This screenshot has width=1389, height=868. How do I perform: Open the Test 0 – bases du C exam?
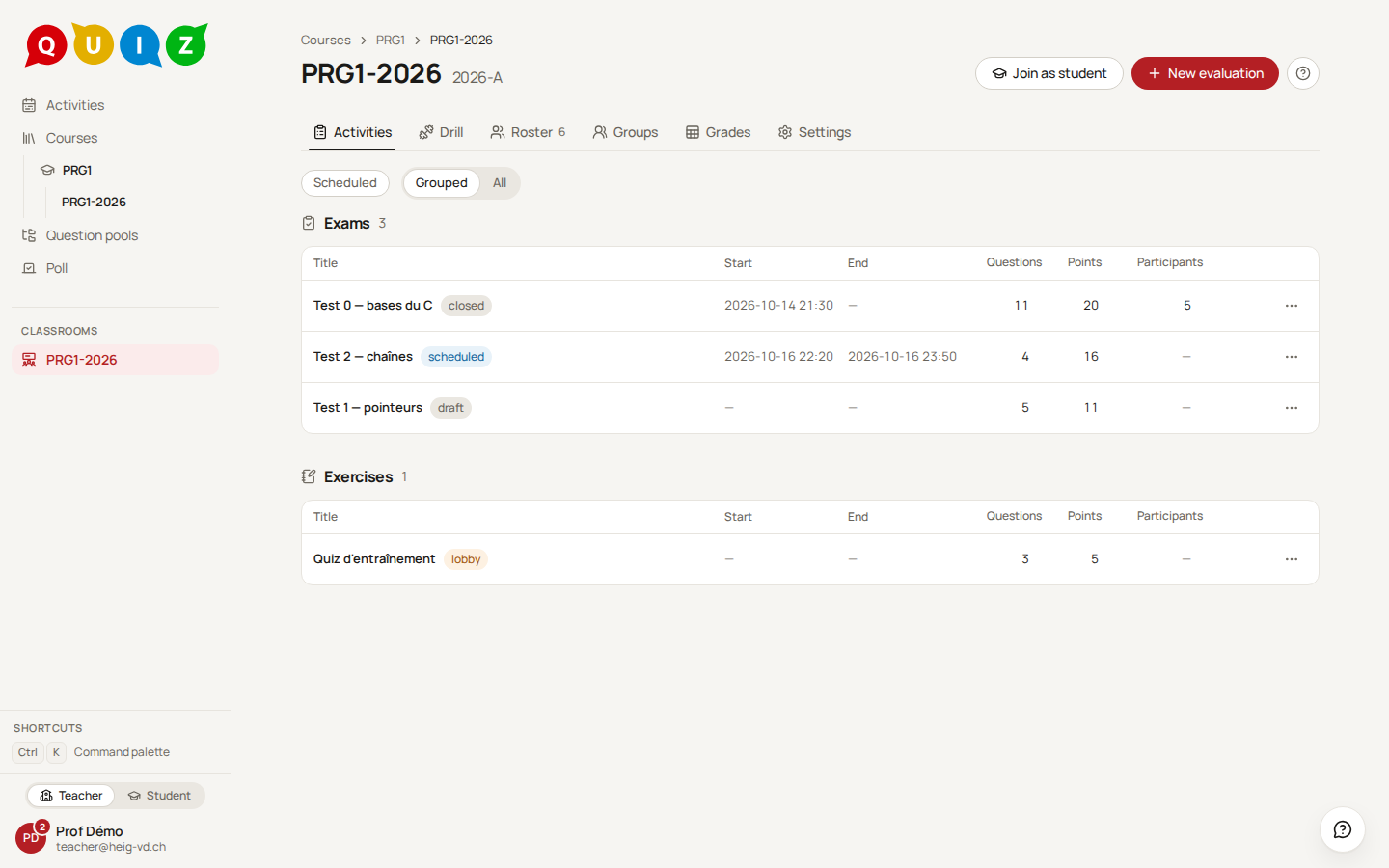[x=372, y=306]
